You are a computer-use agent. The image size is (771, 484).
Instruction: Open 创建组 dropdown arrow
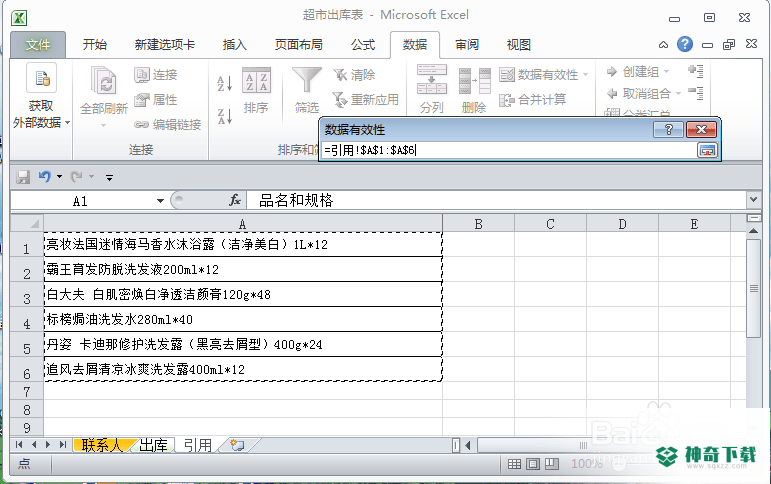tap(666, 72)
